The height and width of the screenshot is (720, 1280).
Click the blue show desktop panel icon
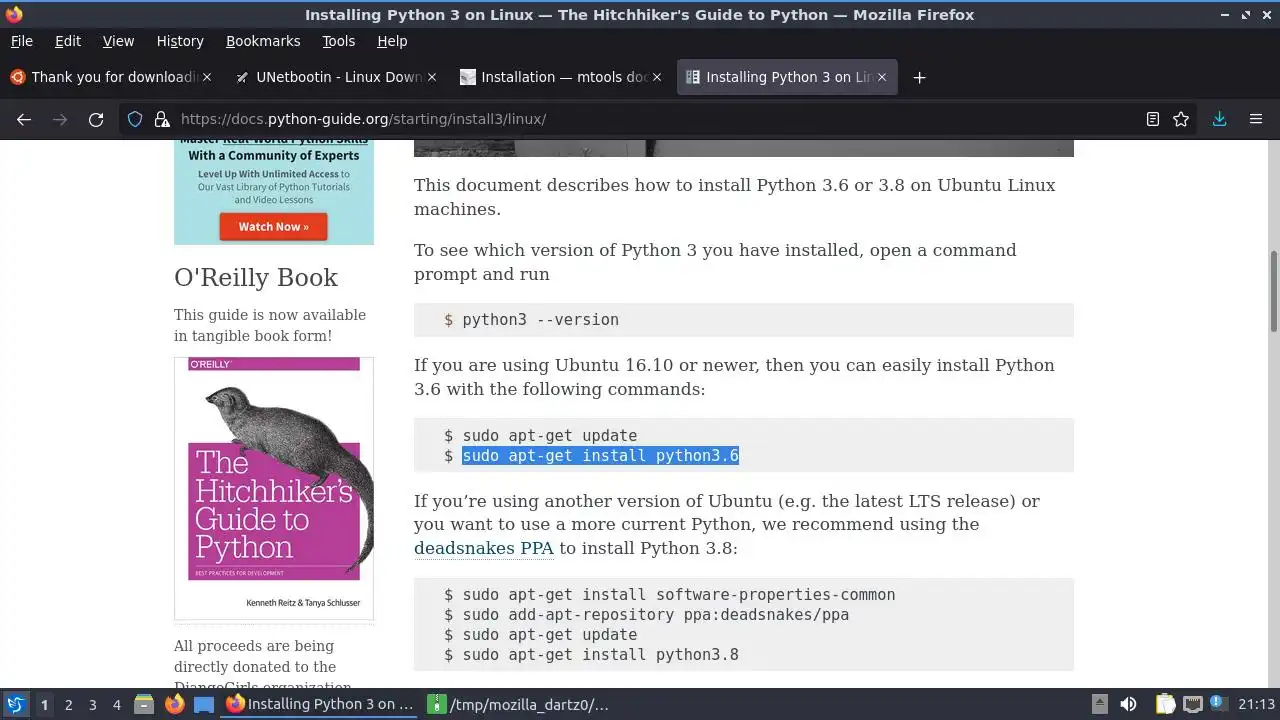point(204,704)
